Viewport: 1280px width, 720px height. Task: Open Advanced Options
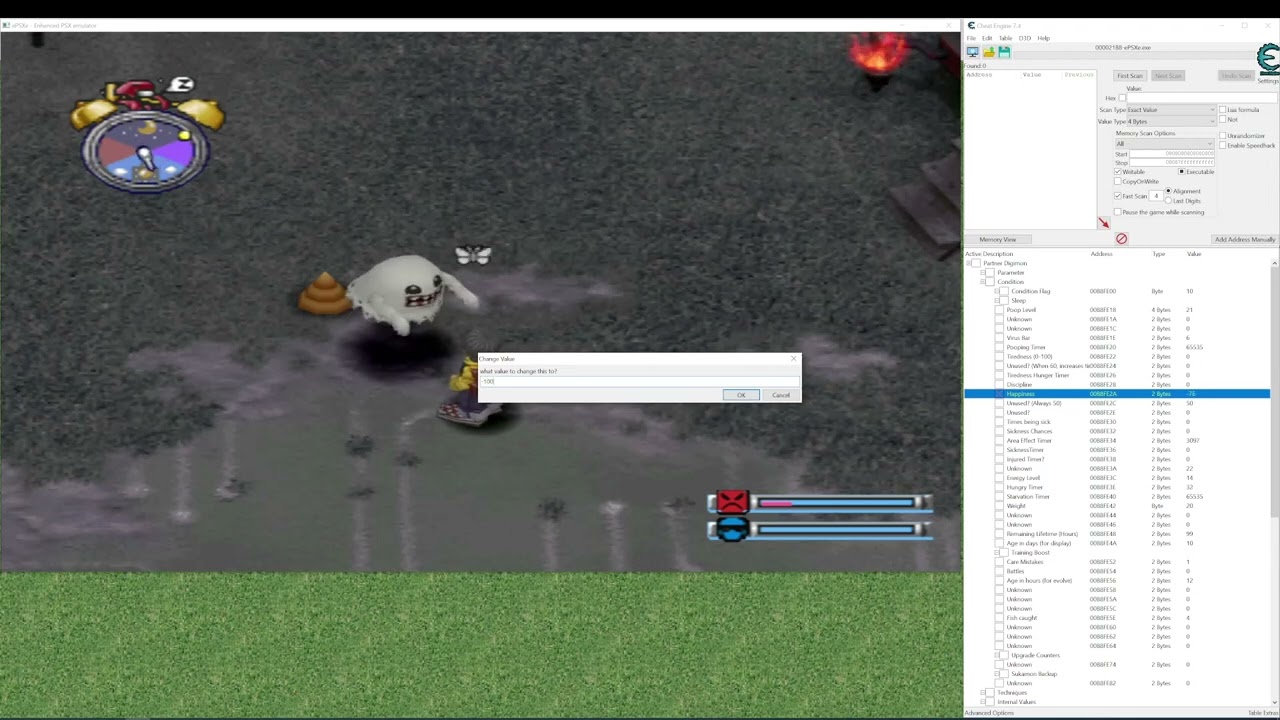(x=990, y=713)
